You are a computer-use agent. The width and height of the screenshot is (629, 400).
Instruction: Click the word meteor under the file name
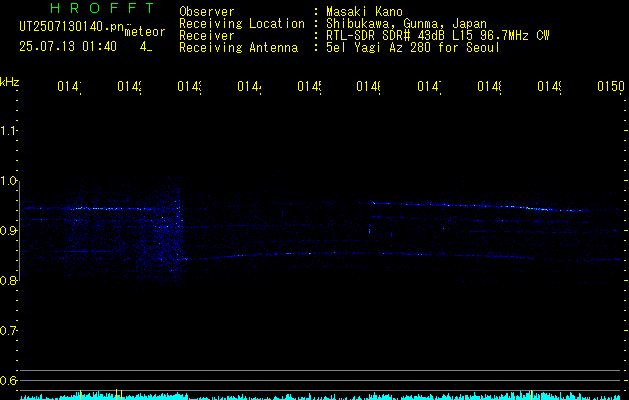[145, 32]
